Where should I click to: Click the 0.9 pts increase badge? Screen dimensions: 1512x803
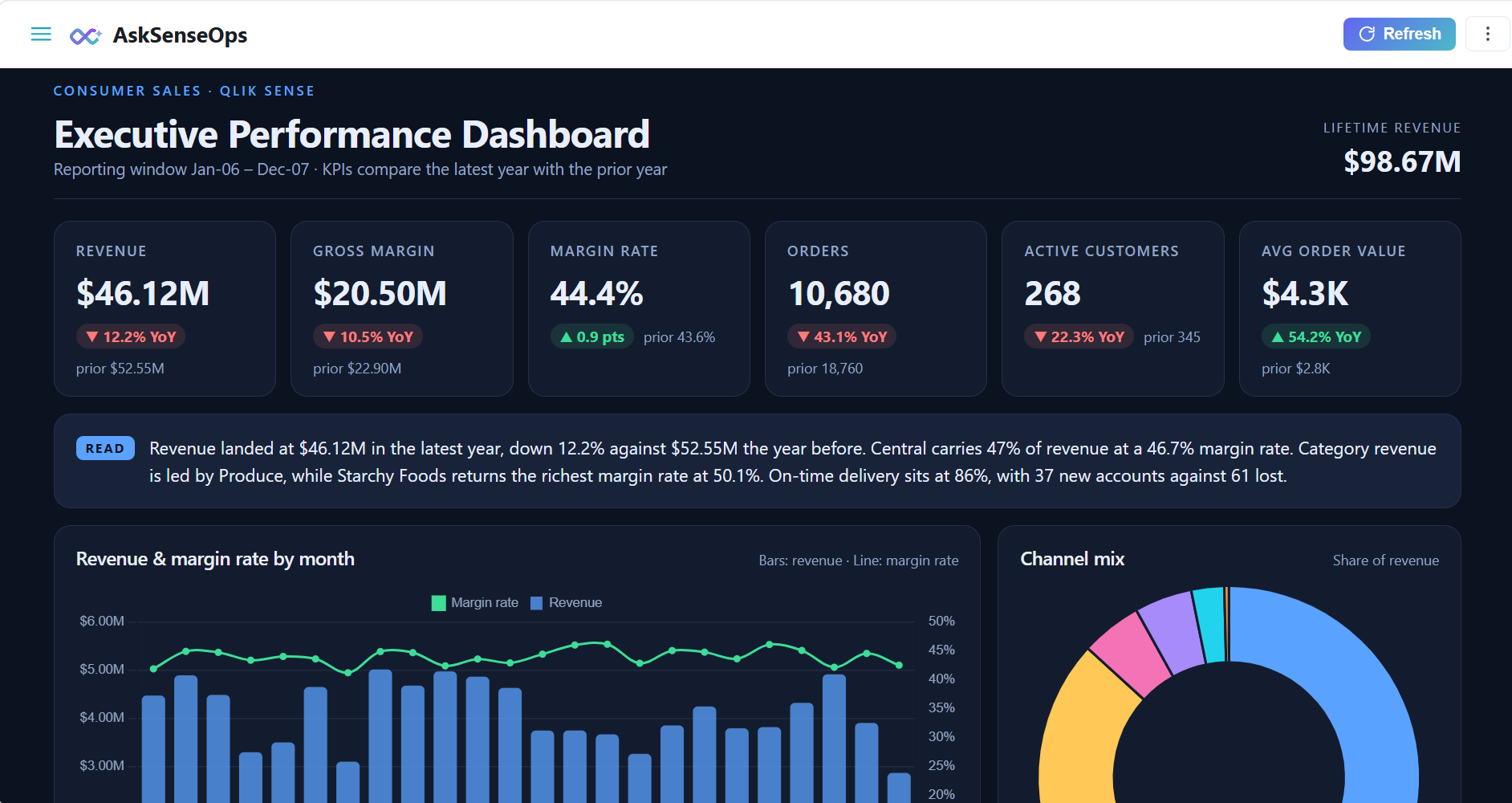[x=592, y=336]
